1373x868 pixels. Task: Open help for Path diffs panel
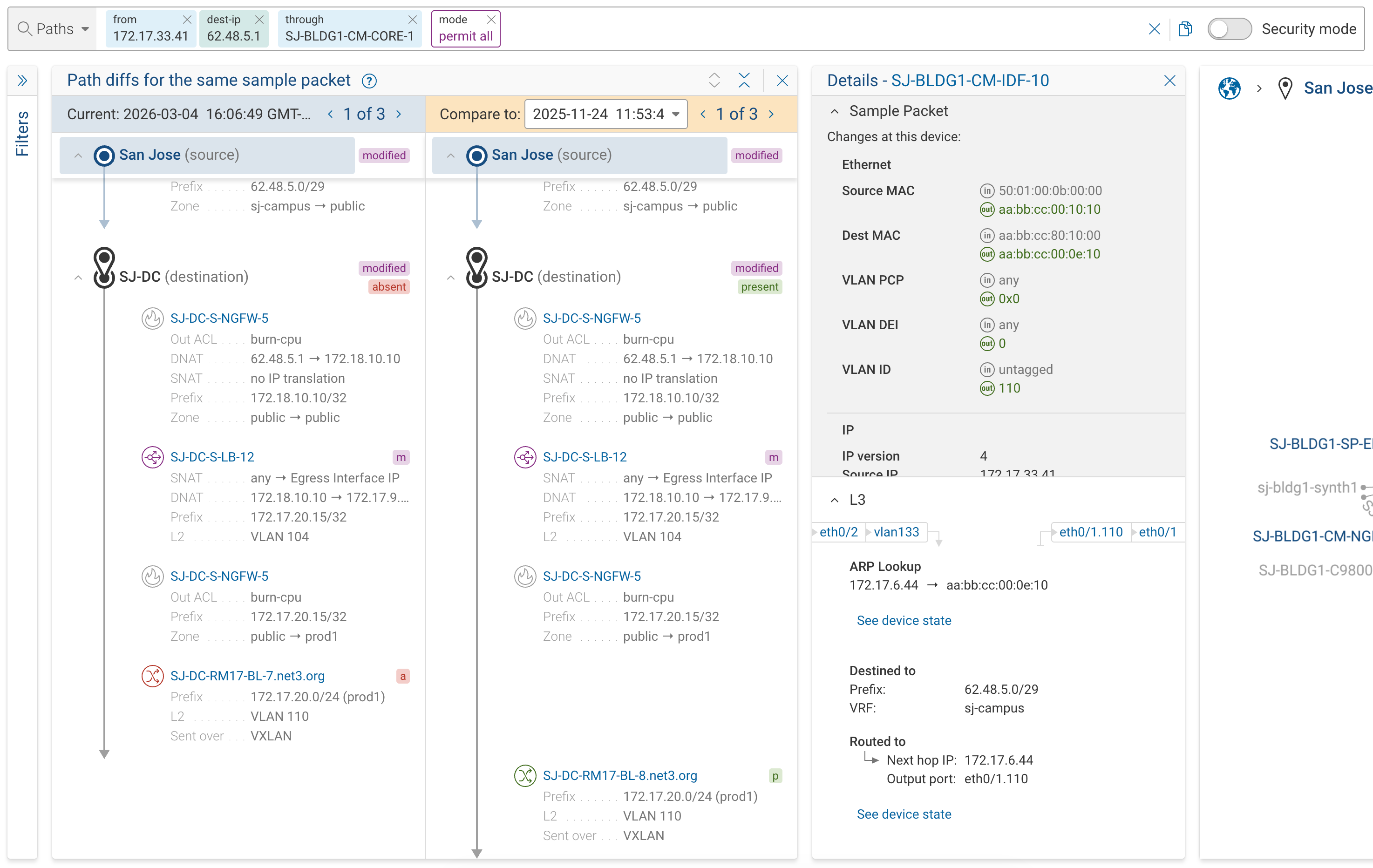[x=369, y=81]
